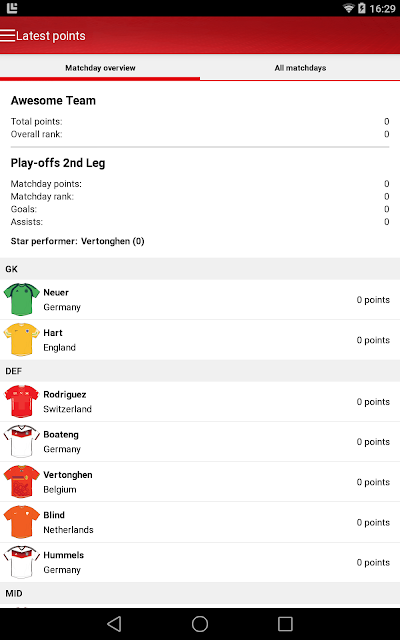Open Hummels Germany player row

point(200,562)
